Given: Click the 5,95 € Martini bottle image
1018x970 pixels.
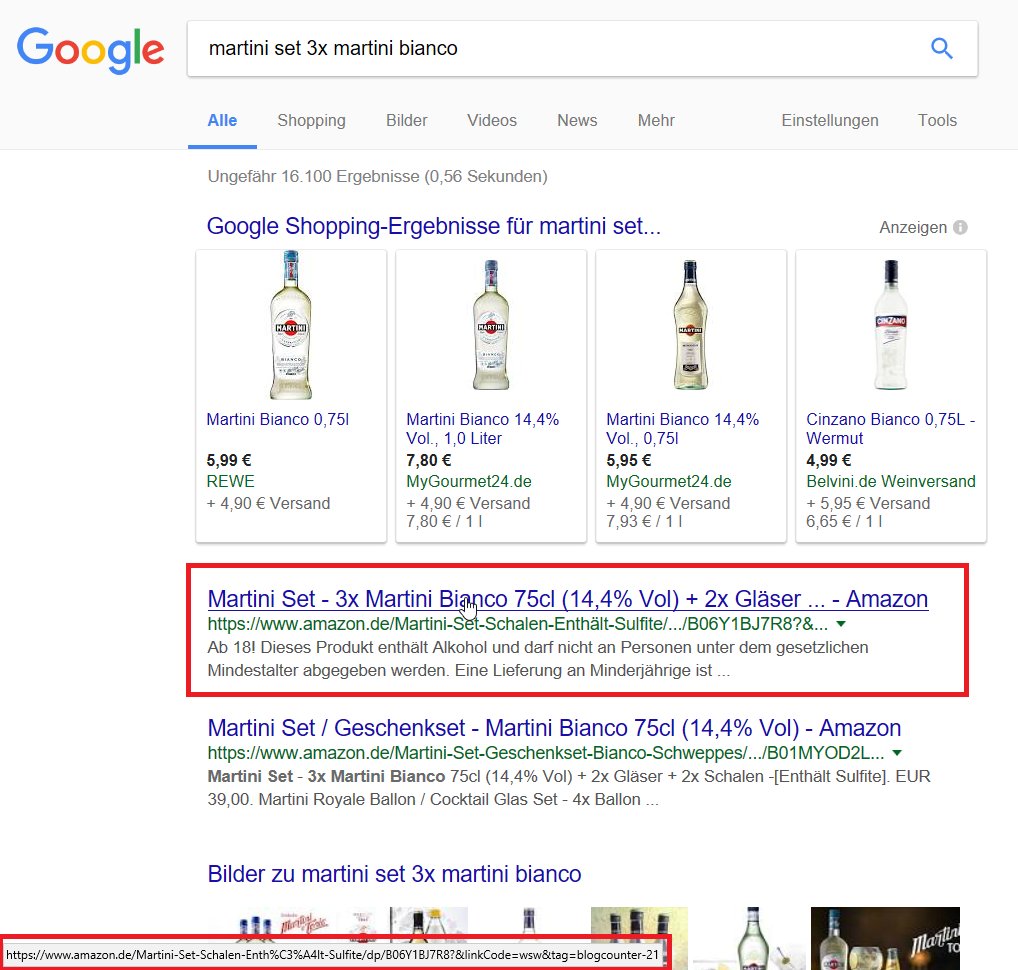Looking at the screenshot, I should click(x=691, y=325).
